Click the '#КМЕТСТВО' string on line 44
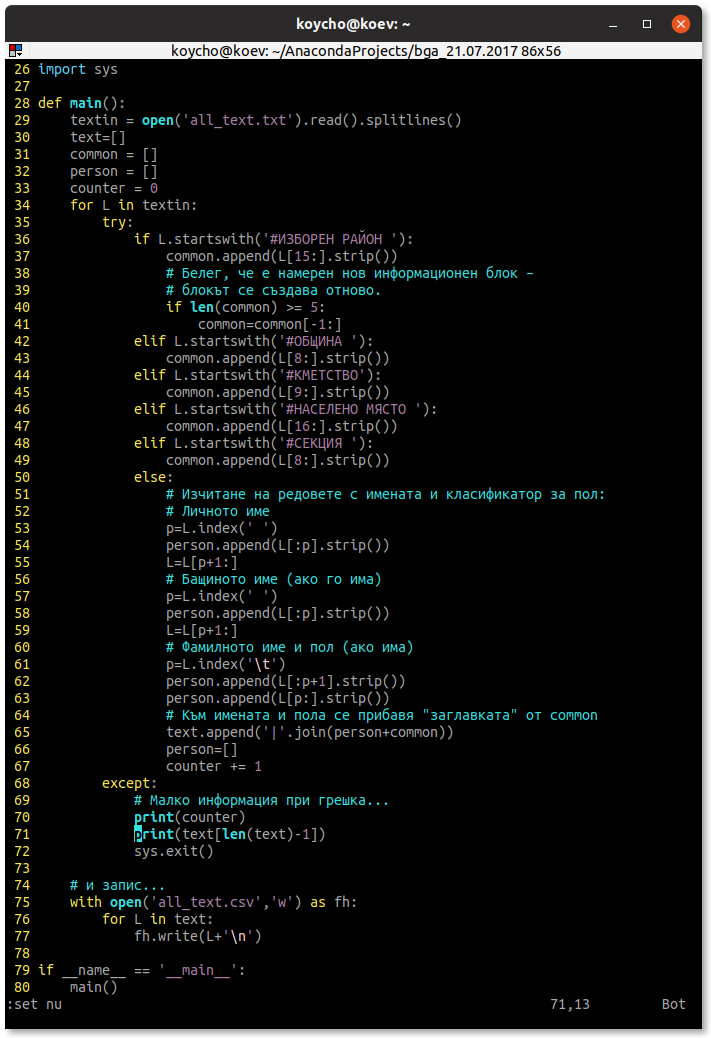 click(x=322, y=375)
